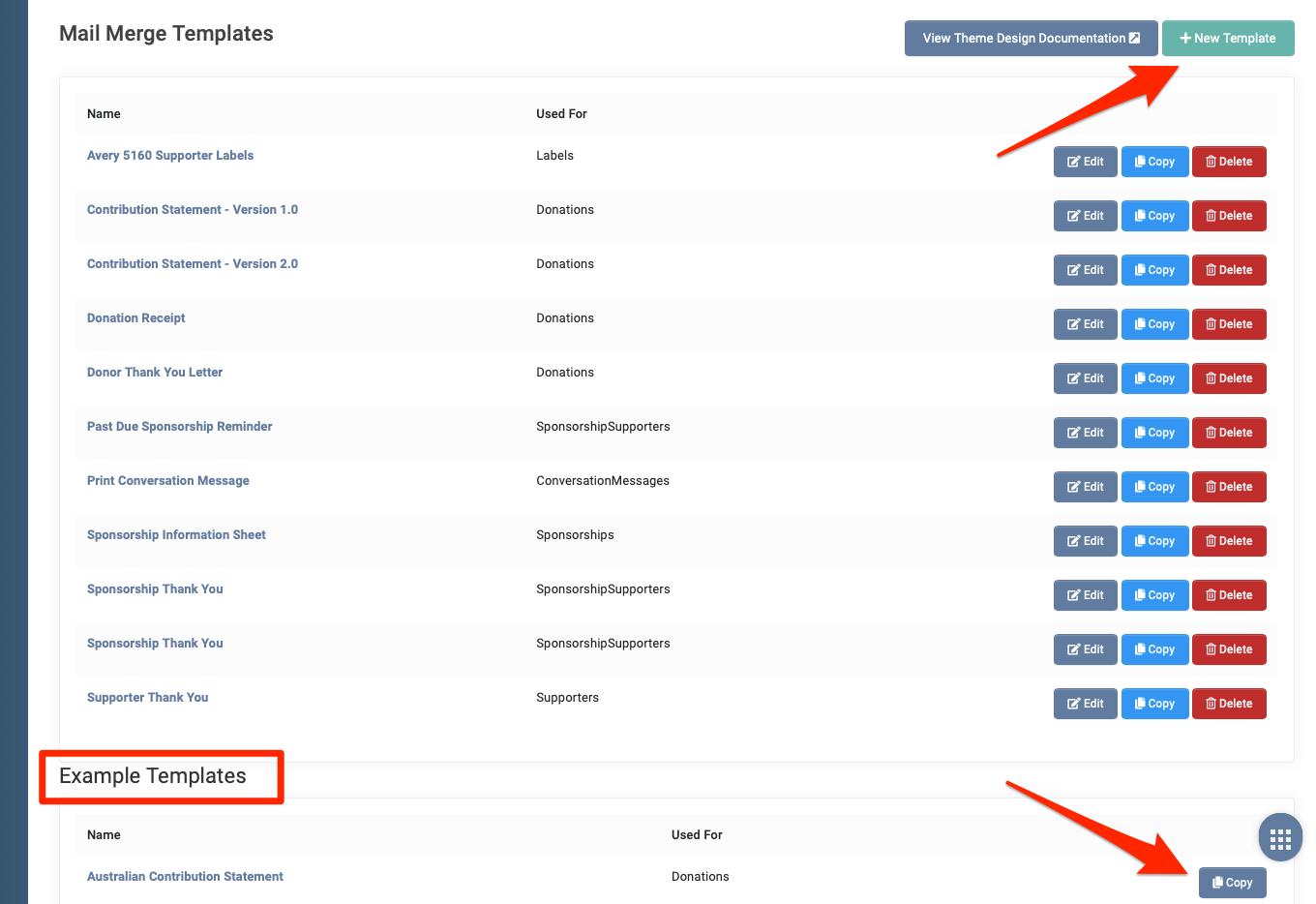The image size is (1316, 904).
Task: Open the Contribution Statement - Version 2.0 link
Action: pyautogui.click(x=192, y=263)
